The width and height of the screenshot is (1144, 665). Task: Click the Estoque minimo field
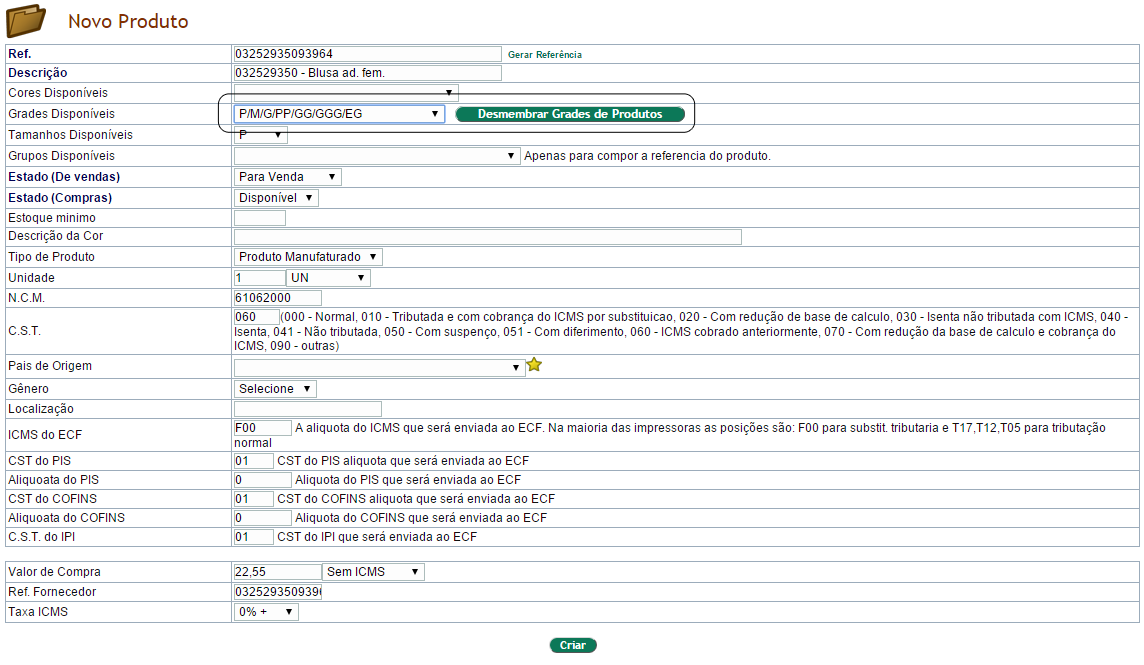[260, 218]
